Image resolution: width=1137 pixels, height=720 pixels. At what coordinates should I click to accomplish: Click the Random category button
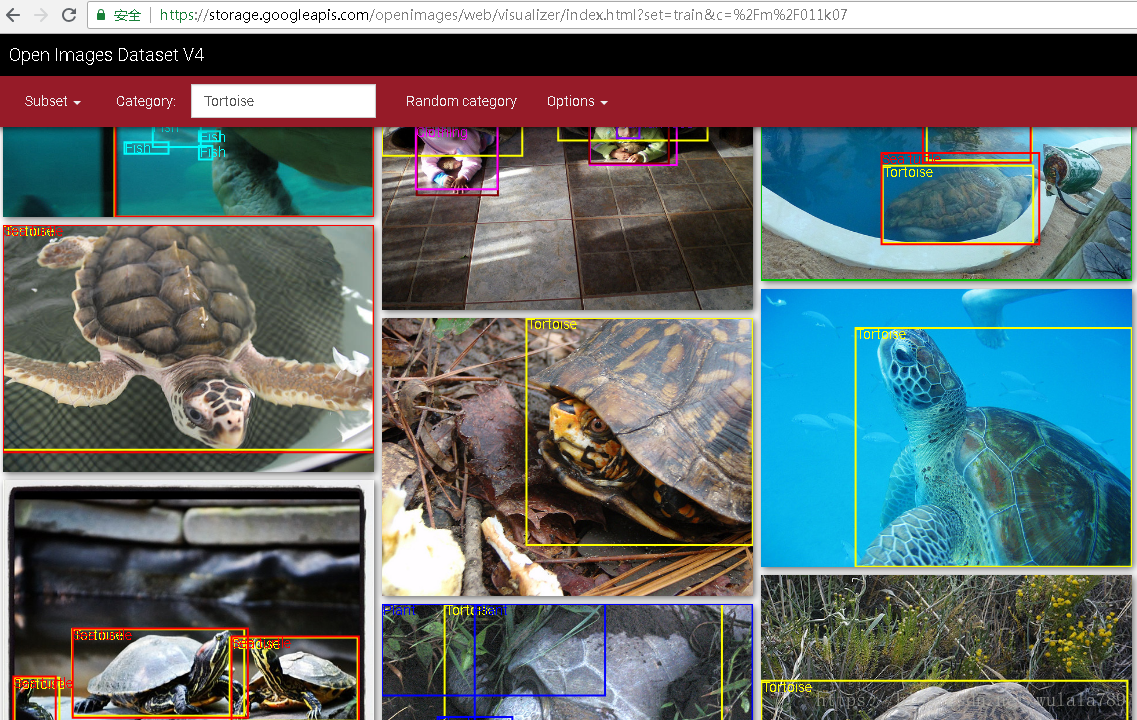461,102
